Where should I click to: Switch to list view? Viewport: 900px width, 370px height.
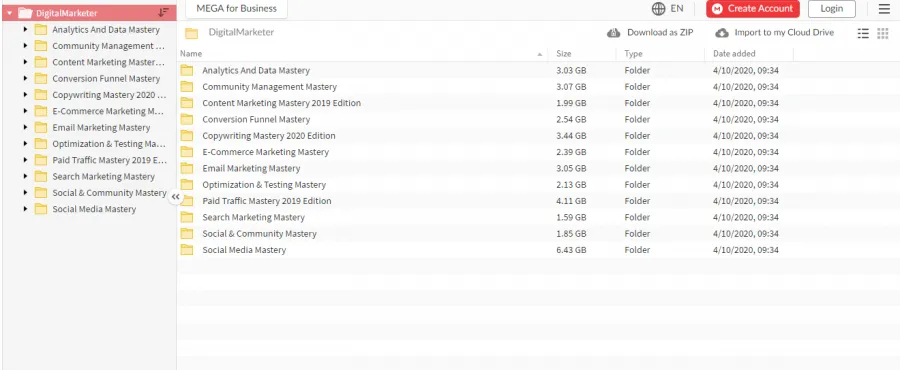863,33
